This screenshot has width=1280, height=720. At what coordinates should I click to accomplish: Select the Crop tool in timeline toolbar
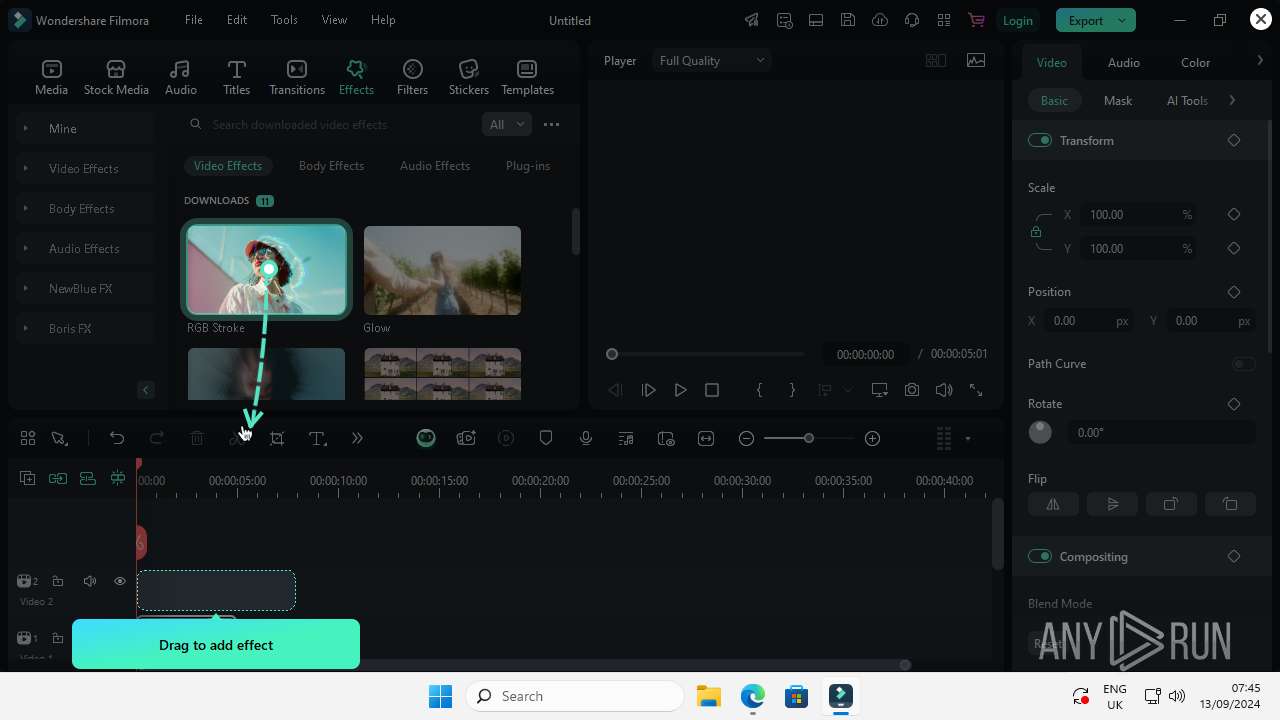point(277,438)
